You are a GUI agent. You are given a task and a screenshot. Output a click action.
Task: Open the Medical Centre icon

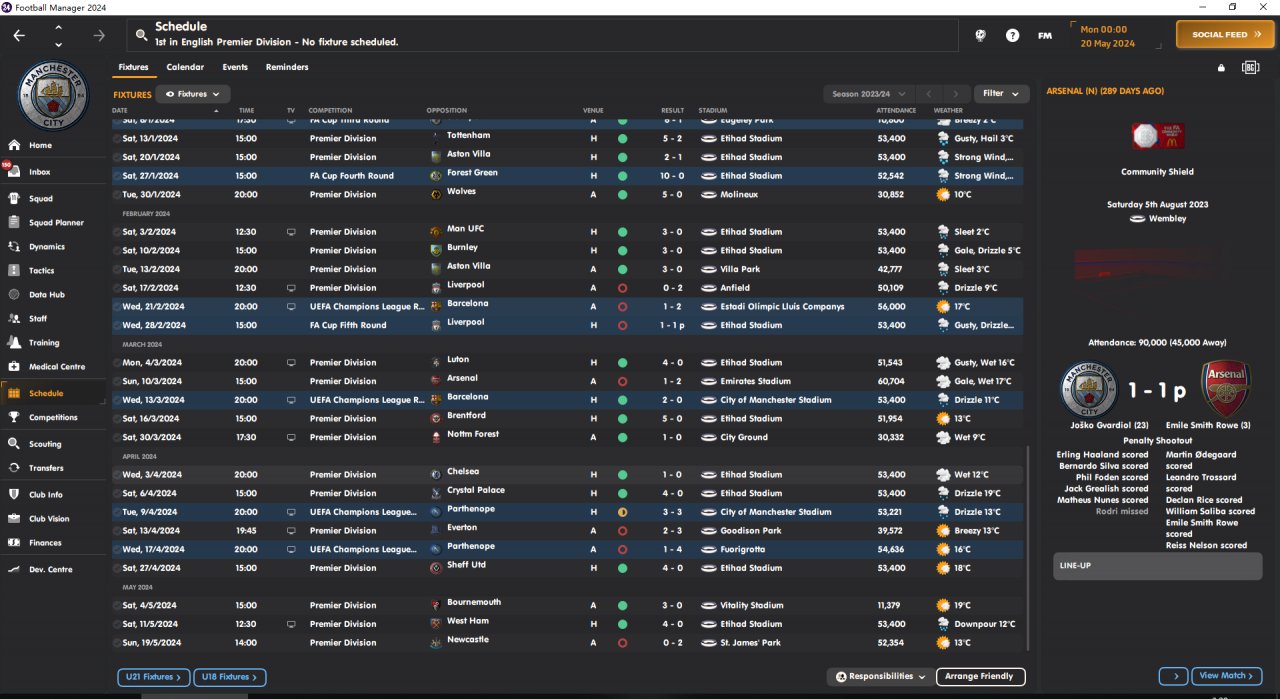tap(14, 367)
